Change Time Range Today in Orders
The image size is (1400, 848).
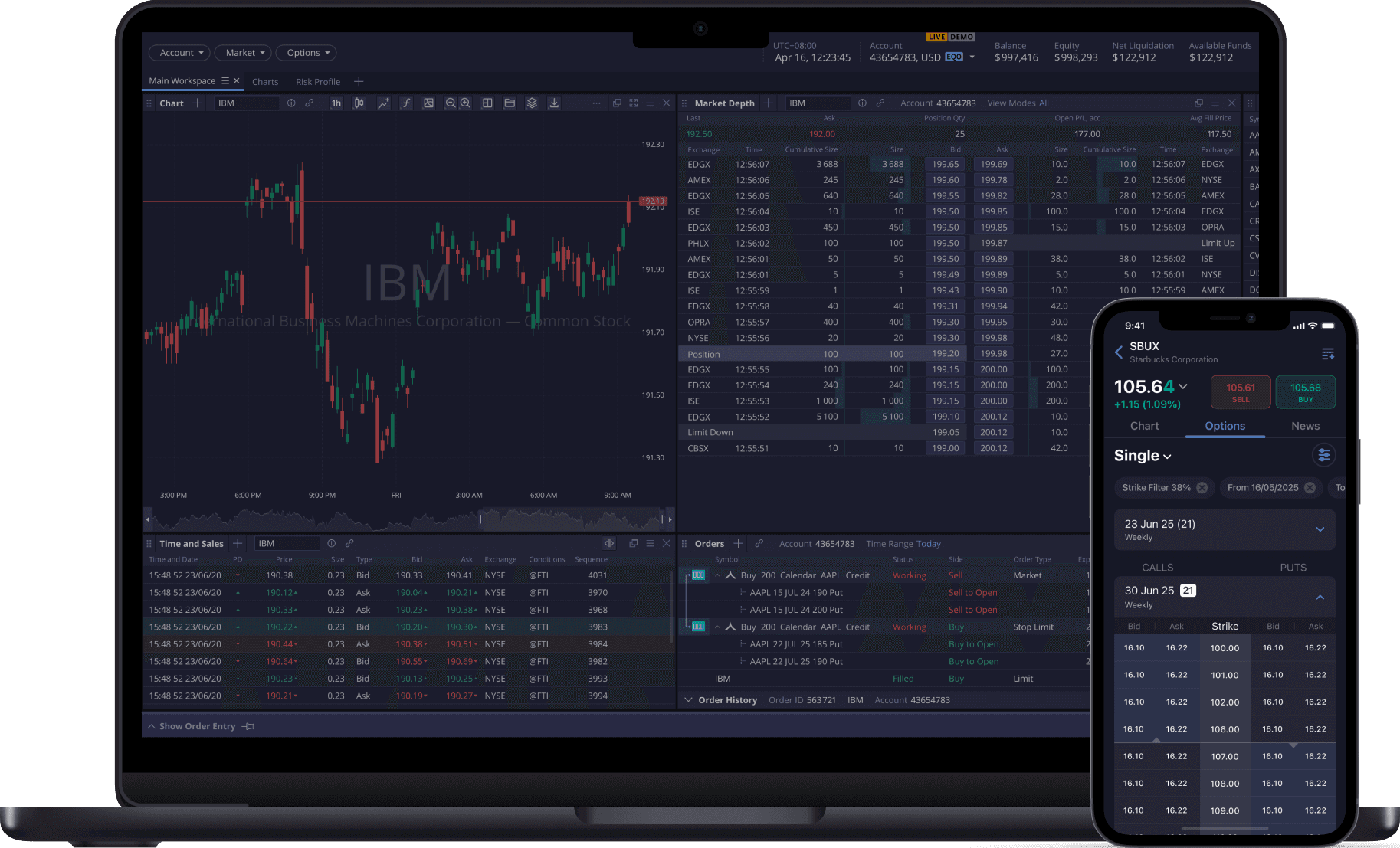[x=903, y=544]
